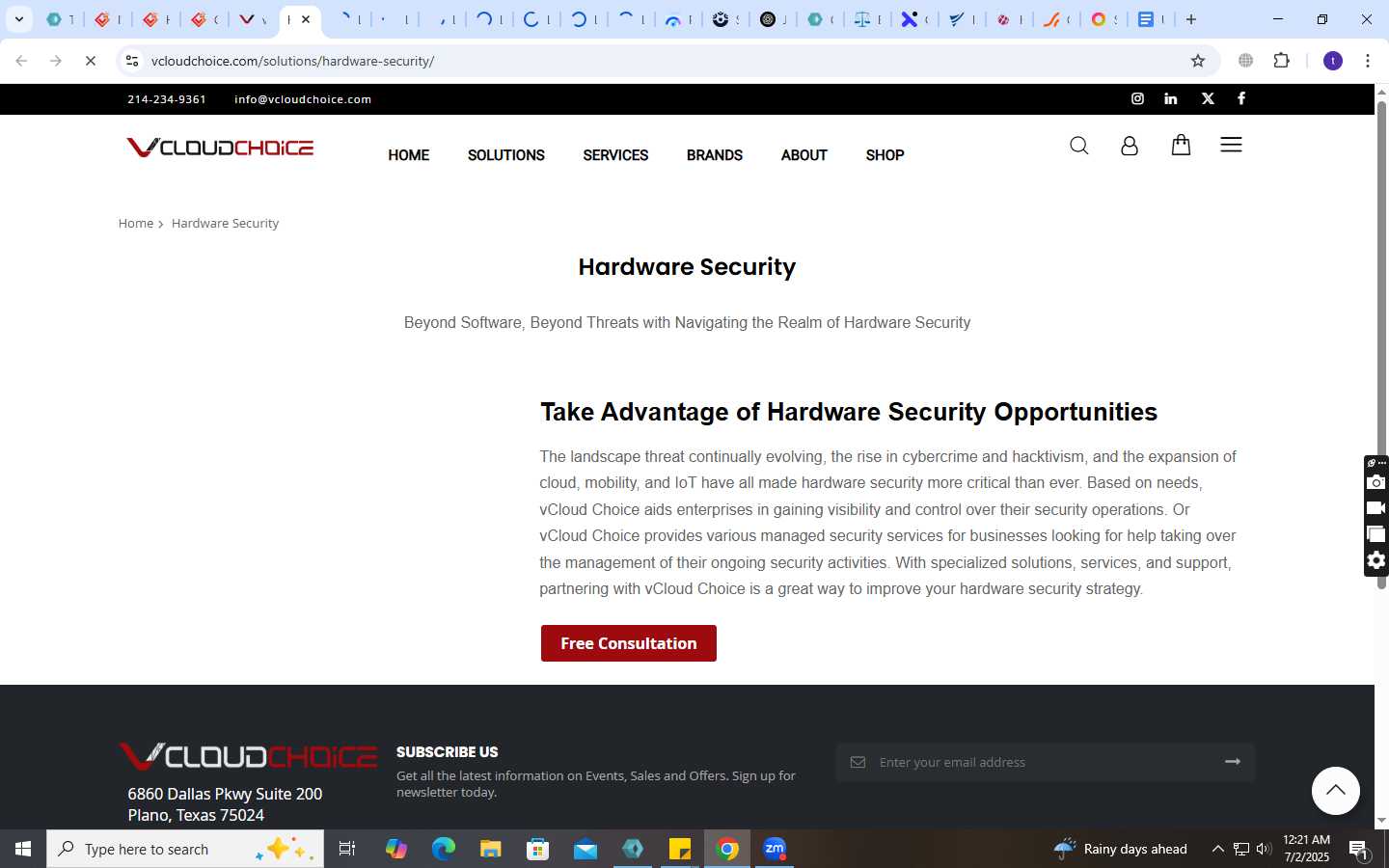Open the LinkedIn icon in the top bar

1170,98
